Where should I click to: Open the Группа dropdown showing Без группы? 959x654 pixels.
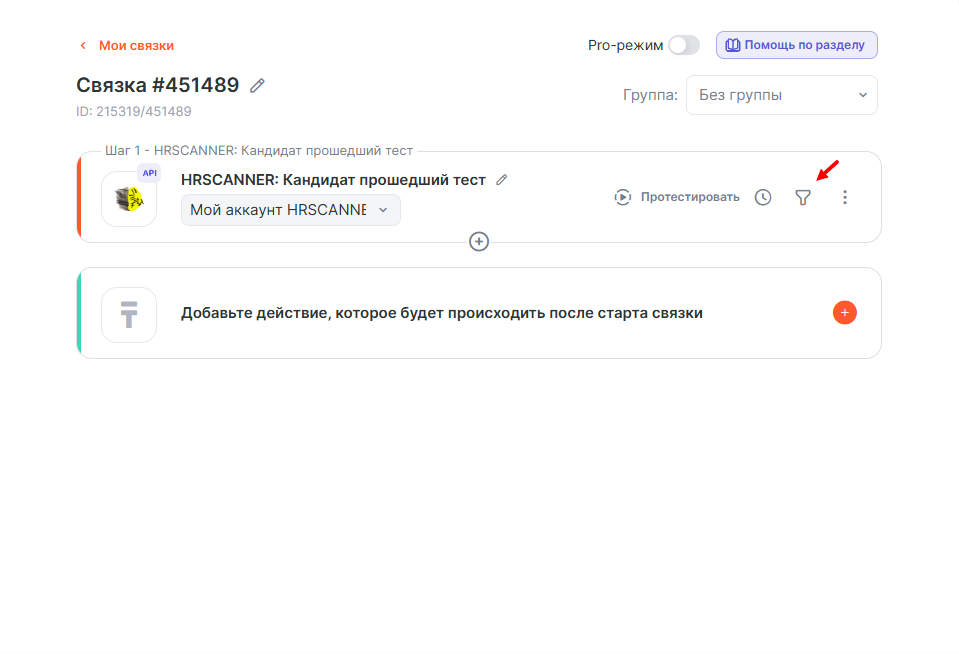point(781,95)
